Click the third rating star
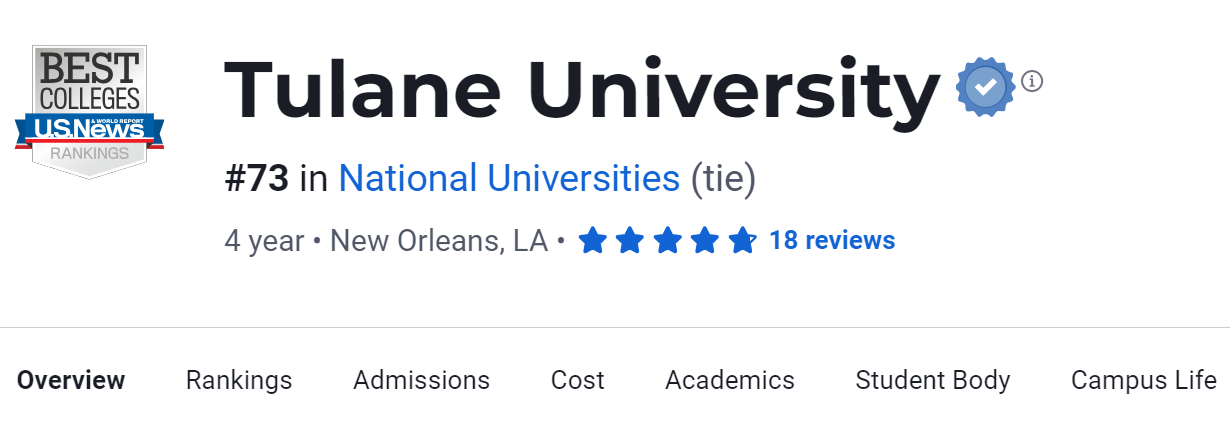The width and height of the screenshot is (1230, 421). [x=668, y=241]
